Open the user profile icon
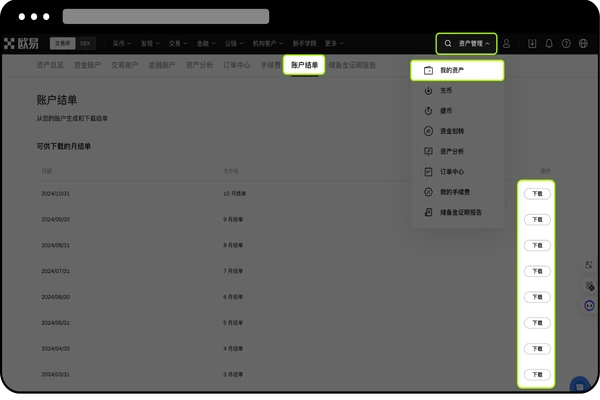600x400 pixels. tap(506, 44)
